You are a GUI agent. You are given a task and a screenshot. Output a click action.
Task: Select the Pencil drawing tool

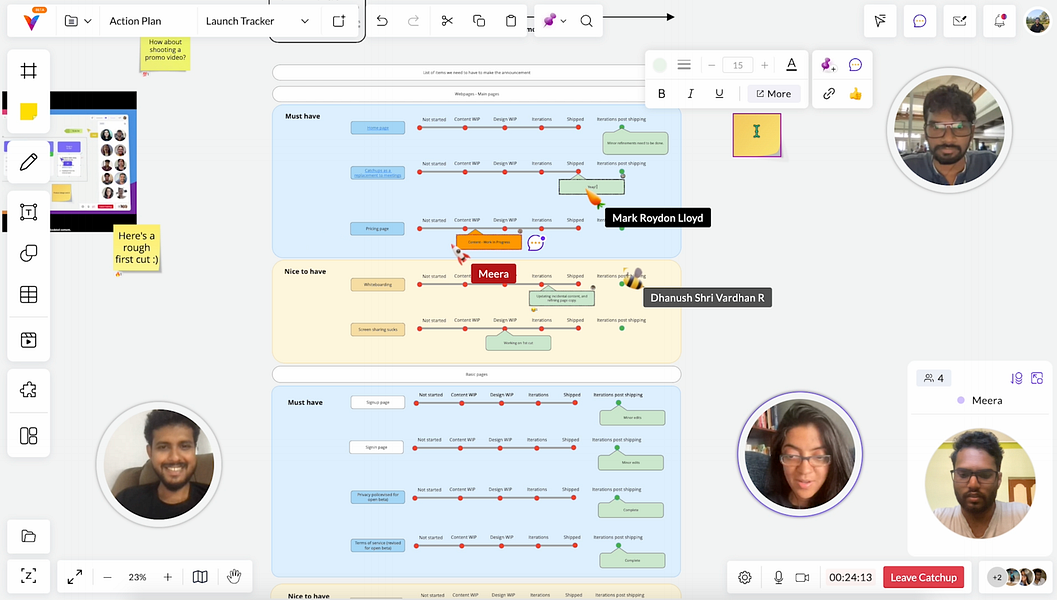[x=29, y=161]
